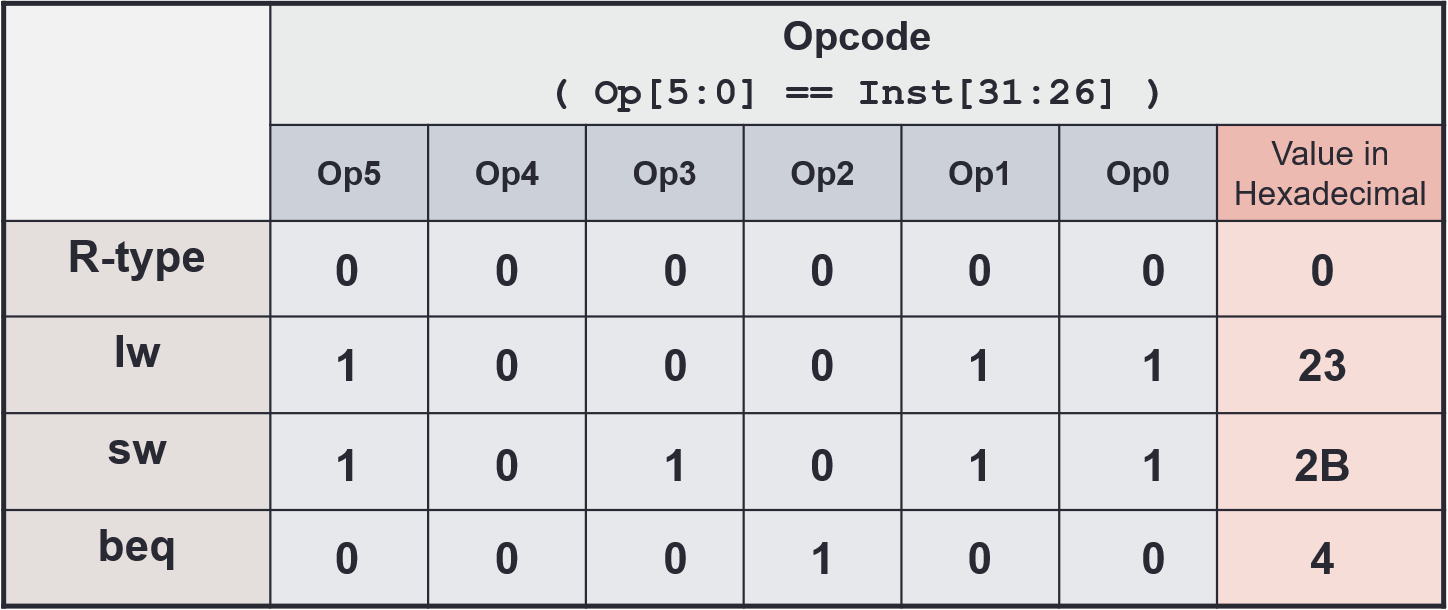Click the R-type hexadecimal value 0 cell
1448x610 pixels.
pos(1322,270)
